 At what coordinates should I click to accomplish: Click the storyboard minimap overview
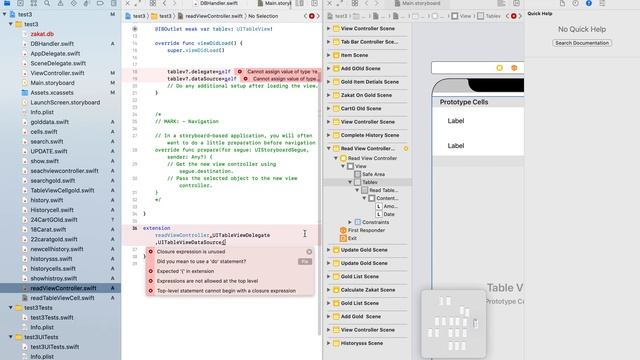(x=453, y=324)
